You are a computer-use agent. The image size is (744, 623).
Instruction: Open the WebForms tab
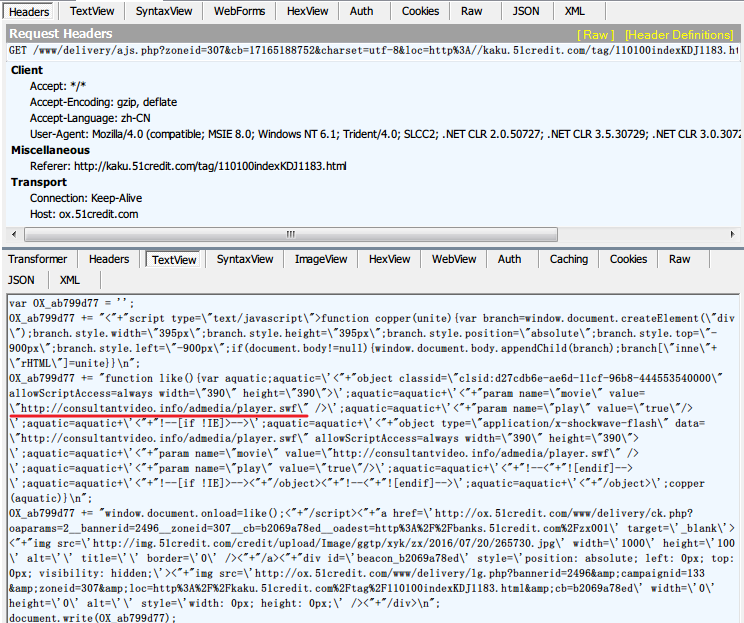[x=239, y=11]
